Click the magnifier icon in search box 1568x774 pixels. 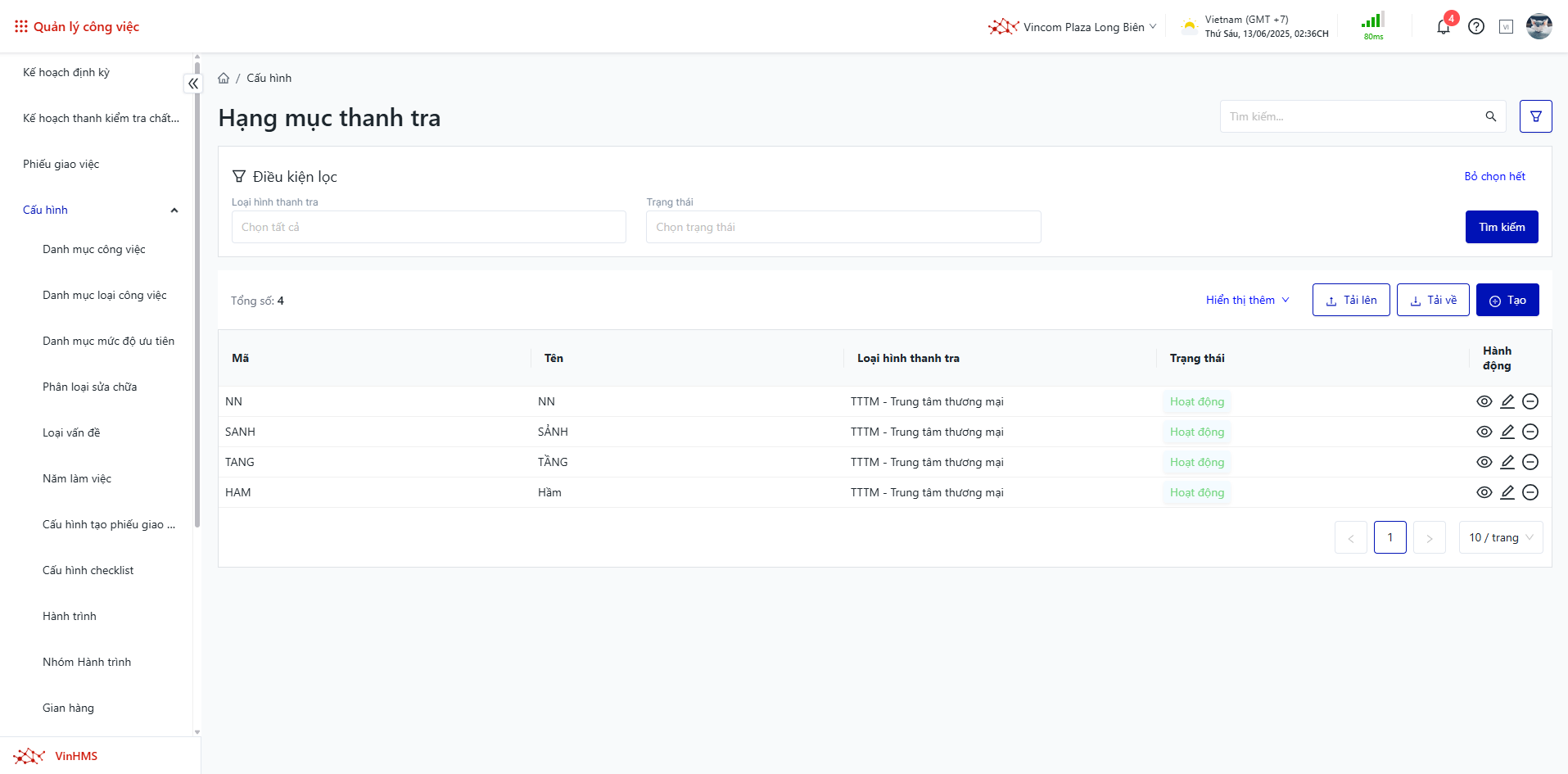[1490, 117]
